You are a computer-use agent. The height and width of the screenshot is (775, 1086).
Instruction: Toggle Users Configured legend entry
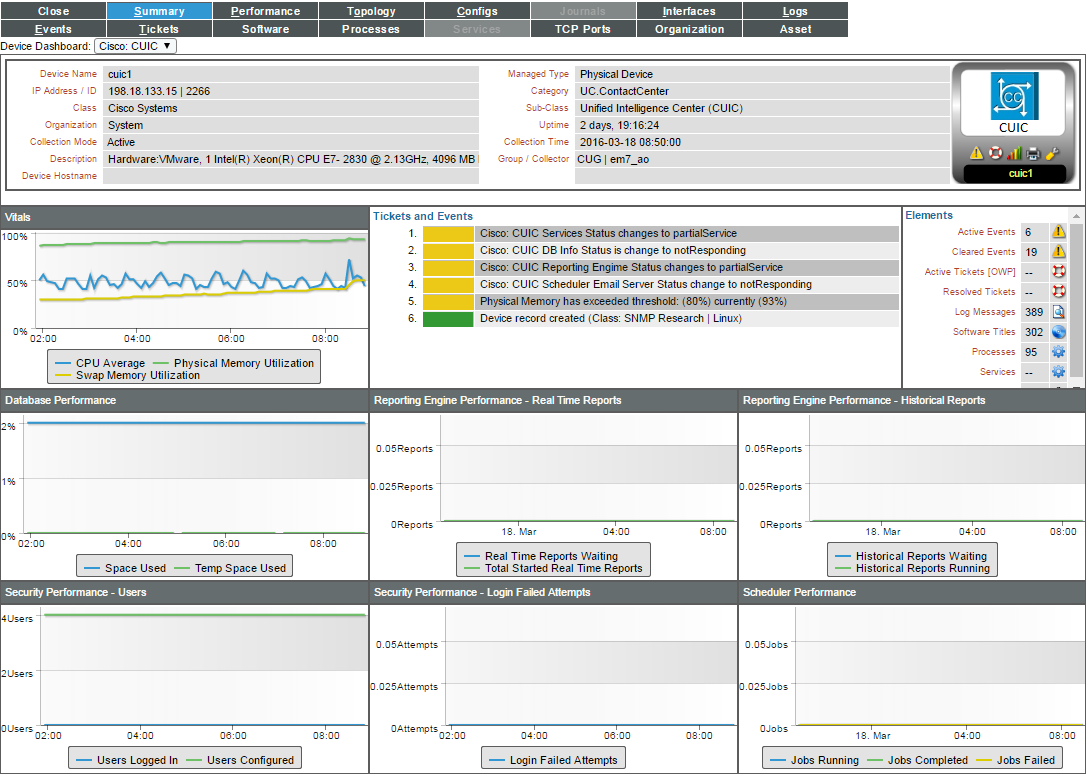pos(240,760)
